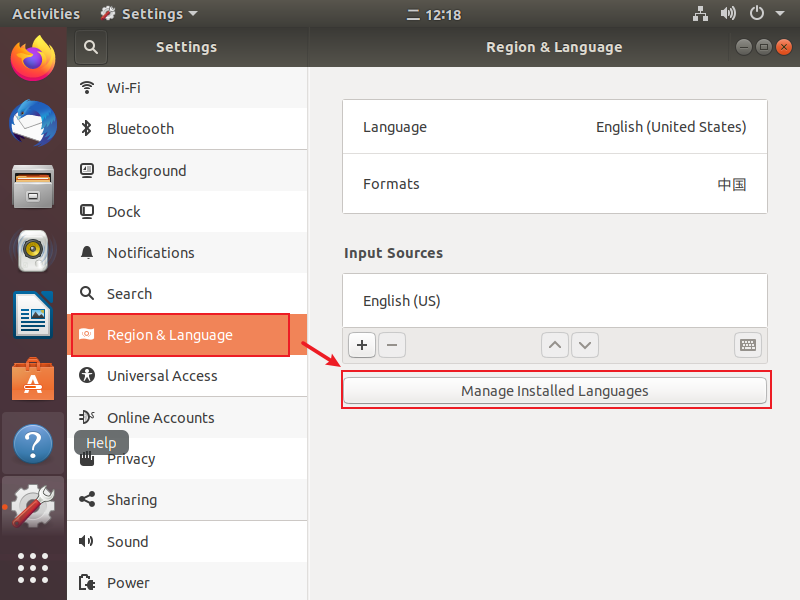Go to Bluetooth settings
The height and width of the screenshot is (600, 800).
click(187, 129)
